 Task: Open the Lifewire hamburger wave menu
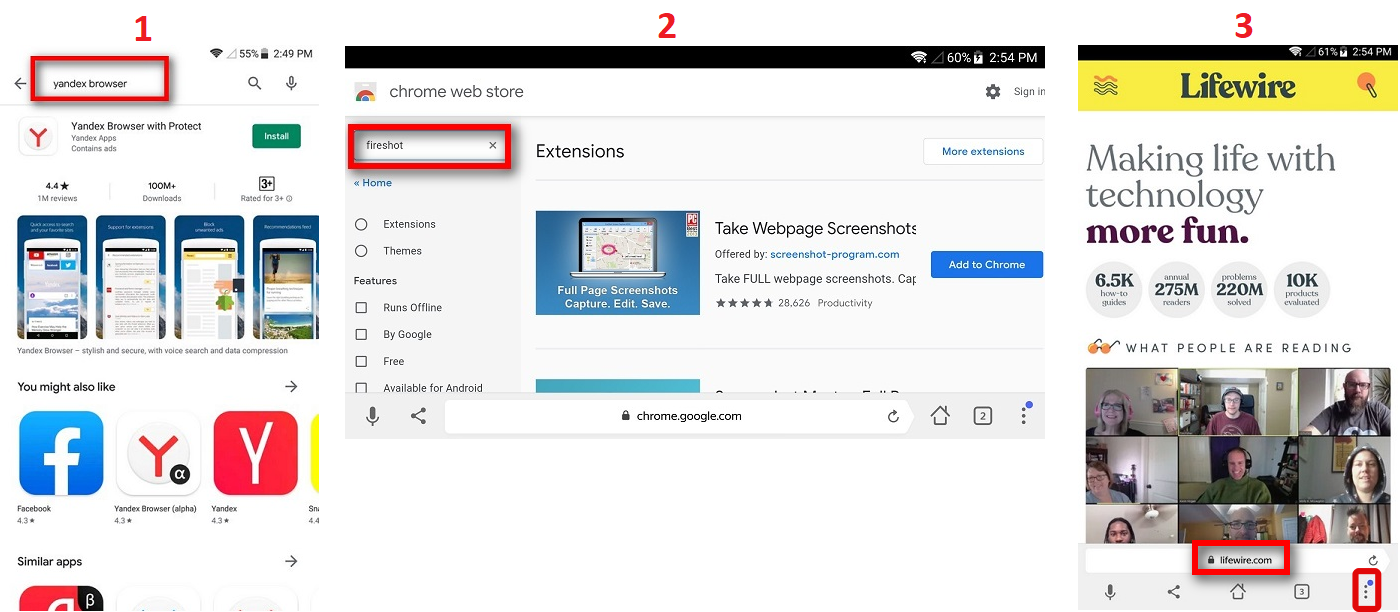pyautogui.click(x=1105, y=85)
